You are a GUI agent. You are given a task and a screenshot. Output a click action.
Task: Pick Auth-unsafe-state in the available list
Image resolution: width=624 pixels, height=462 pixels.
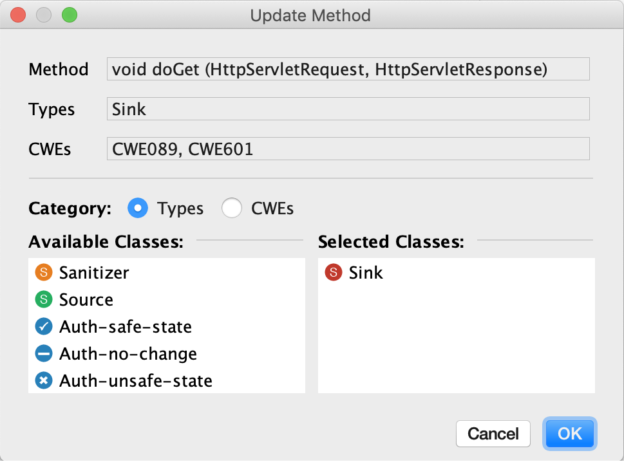click(x=166, y=381)
